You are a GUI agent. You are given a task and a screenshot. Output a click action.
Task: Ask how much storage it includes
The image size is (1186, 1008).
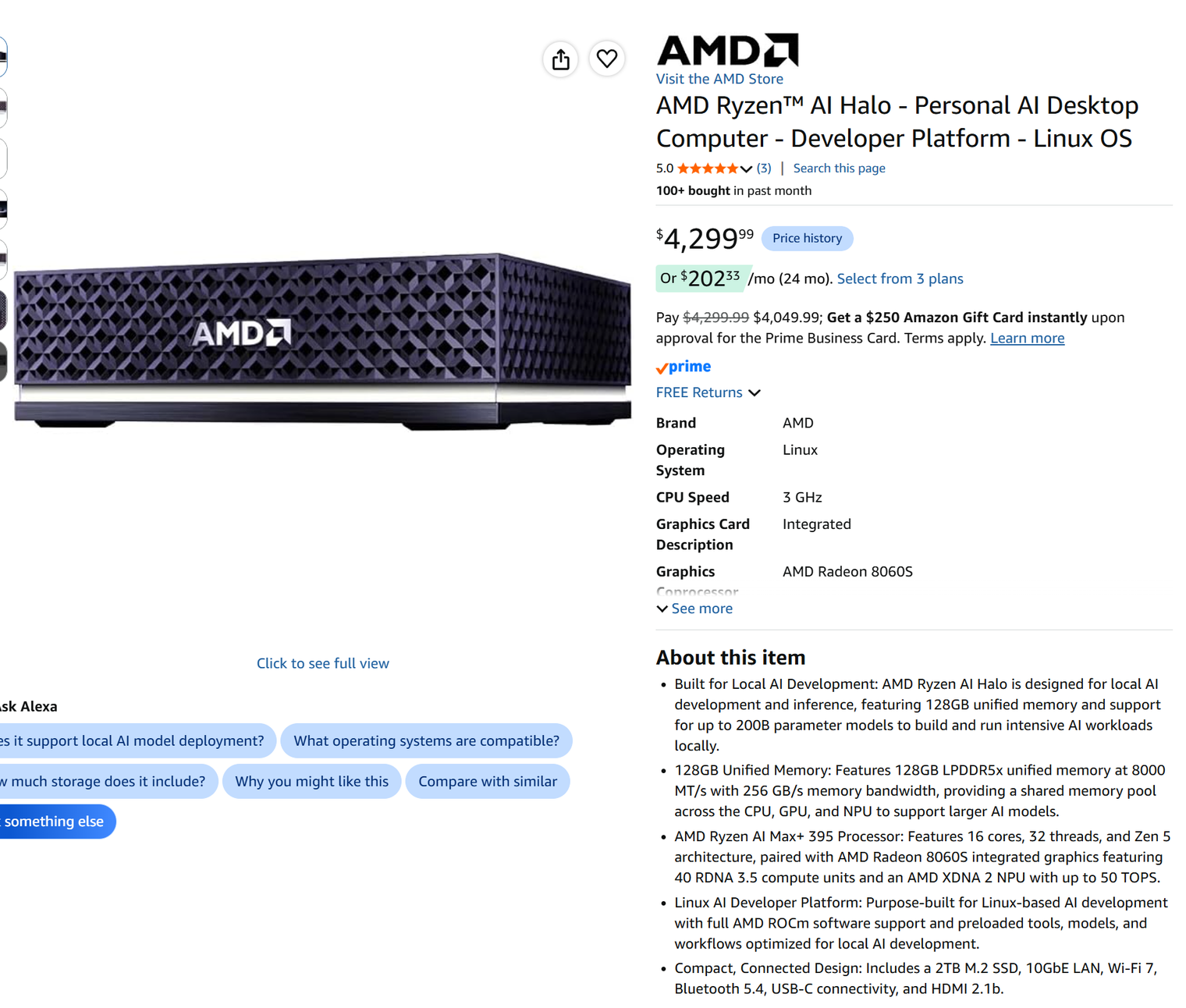[x=108, y=781]
